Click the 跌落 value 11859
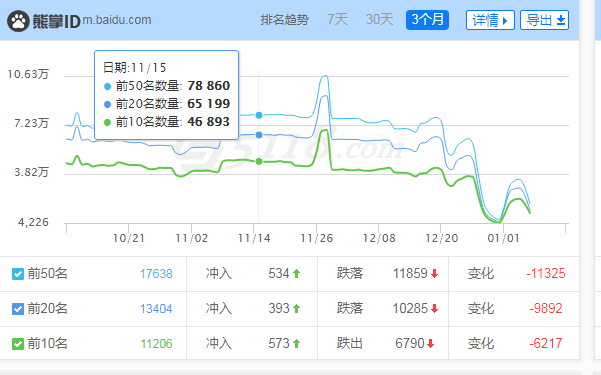The height and width of the screenshot is (375, 601). tap(410, 273)
